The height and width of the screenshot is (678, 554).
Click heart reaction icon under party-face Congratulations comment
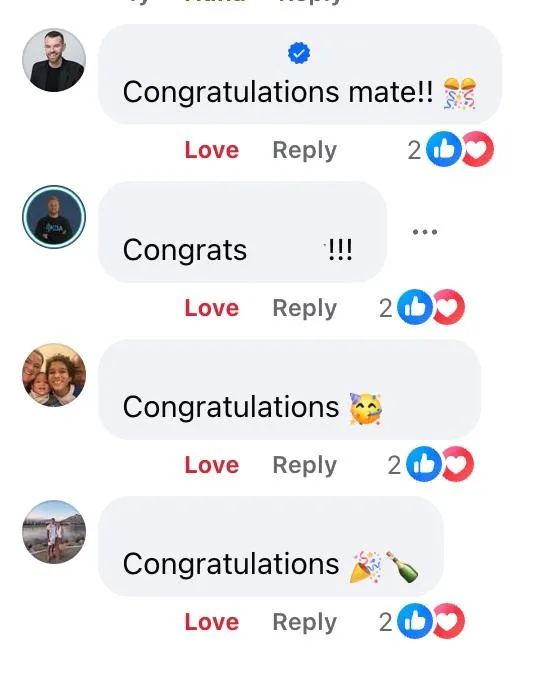[x=458, y=464]
